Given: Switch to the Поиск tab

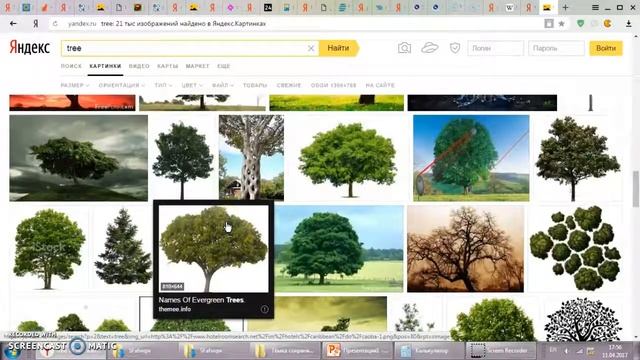Looking at the screenshot, I should pyautogui.click(x=71, y=66).
